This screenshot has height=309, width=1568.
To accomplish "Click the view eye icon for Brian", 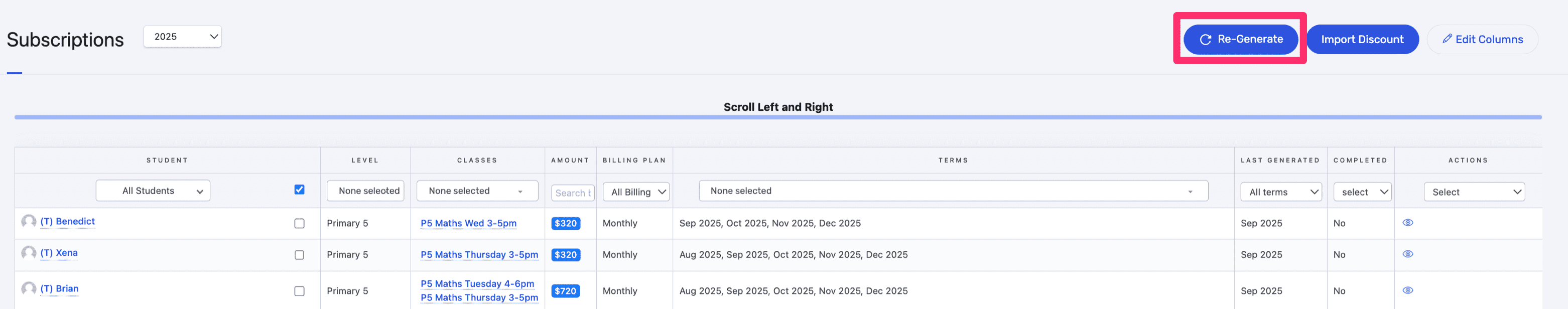I will (1407, 291).
